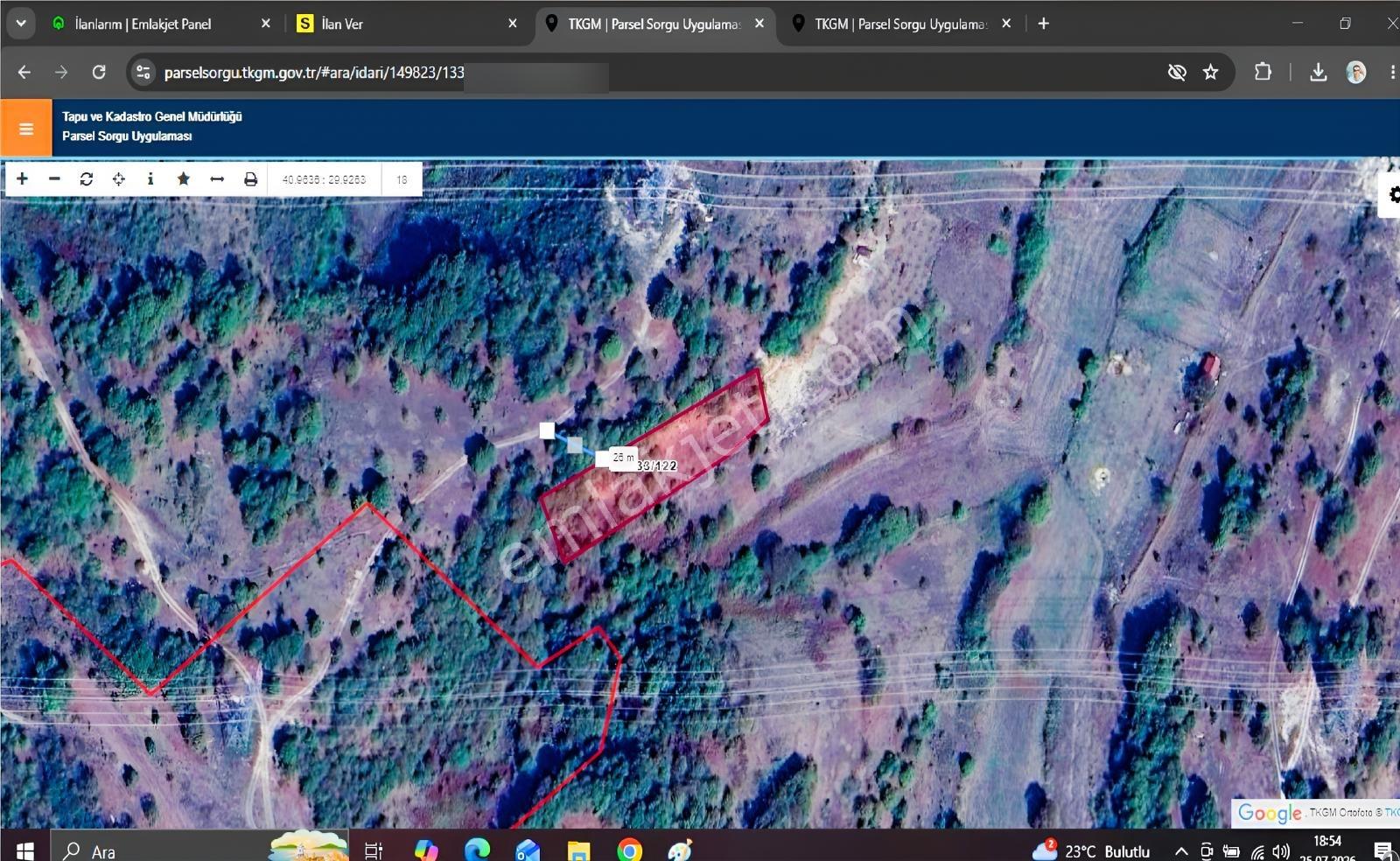Viewport: 1400px width, 861px height.
Task: Click the coordinates readout 40.9636 : 29.9263
Action: point(324,179)
